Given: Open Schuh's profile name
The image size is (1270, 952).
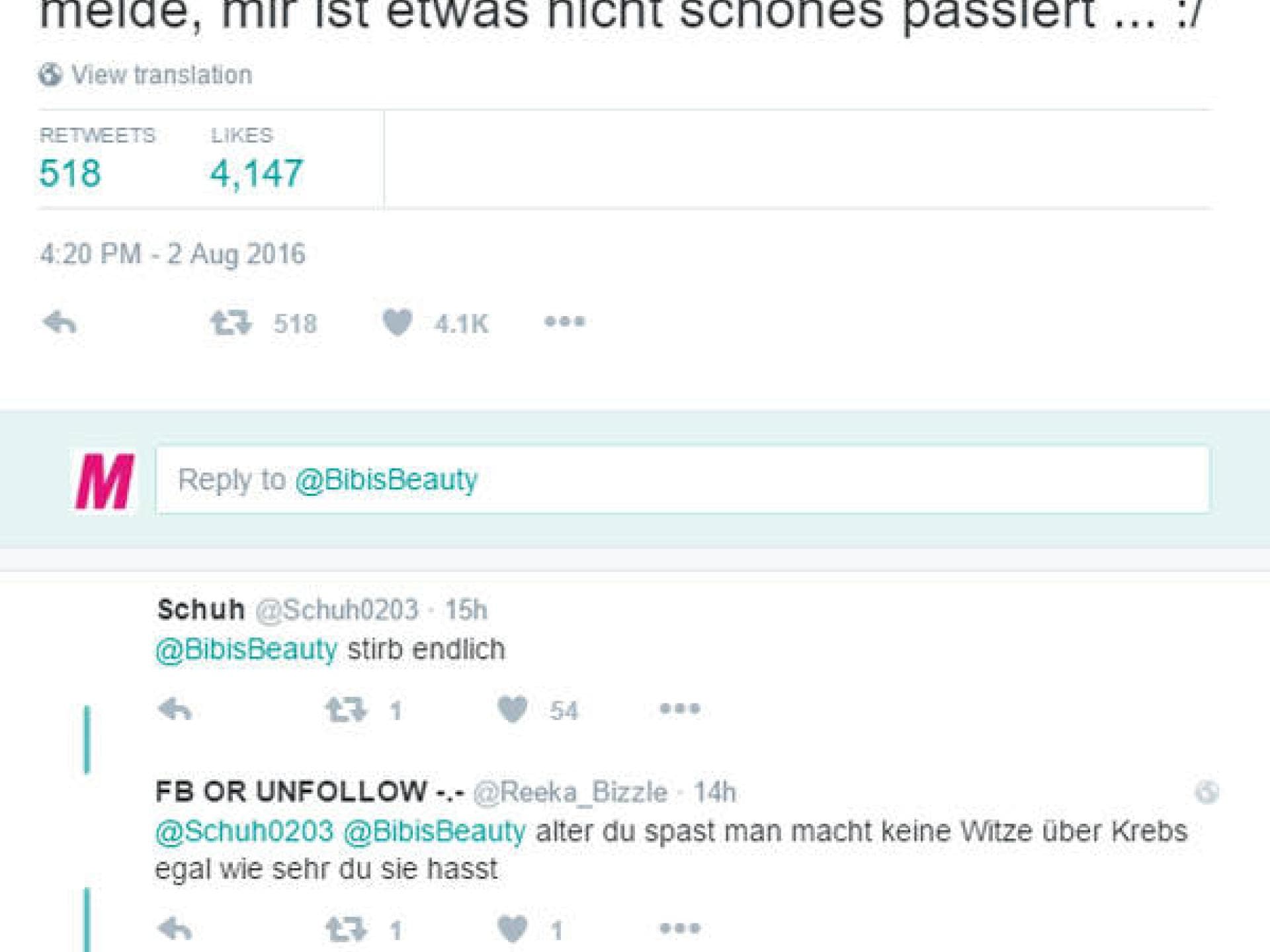Looking at the screenshot, I should [201, 610].
